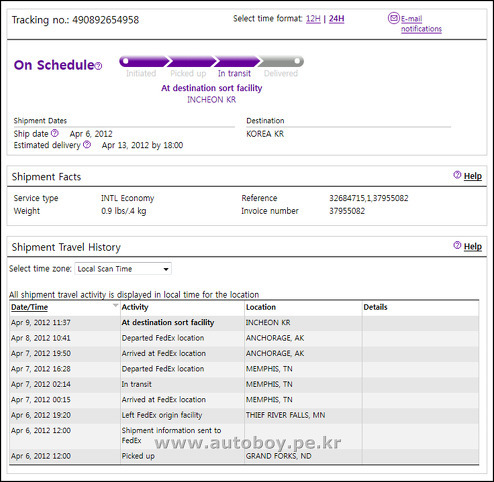Click question icon in Shipment Facts header
This screenshot has width=494, height=482.
pyautogui.click(x=457, y=175)
